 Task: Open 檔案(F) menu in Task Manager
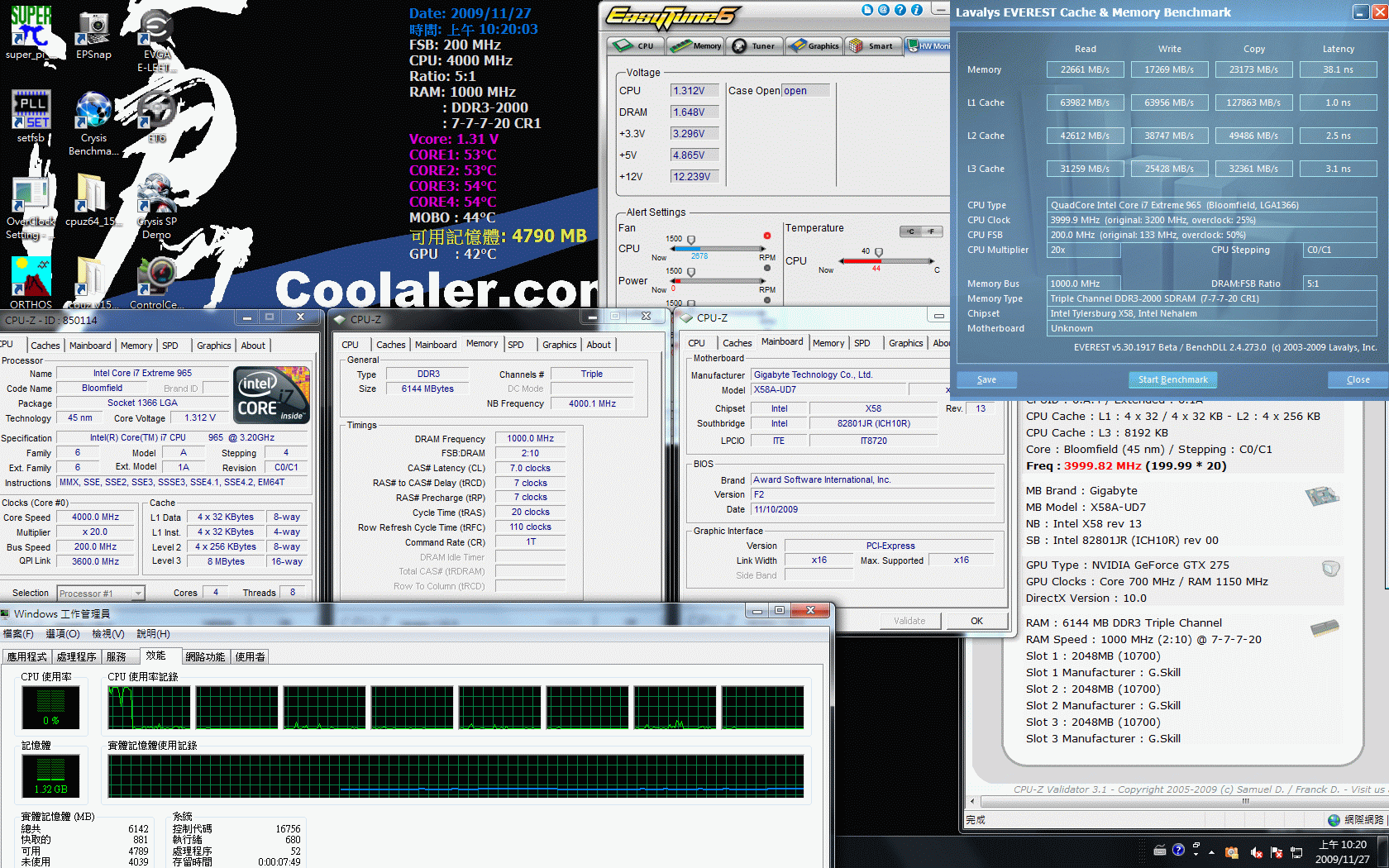point(18,634)
